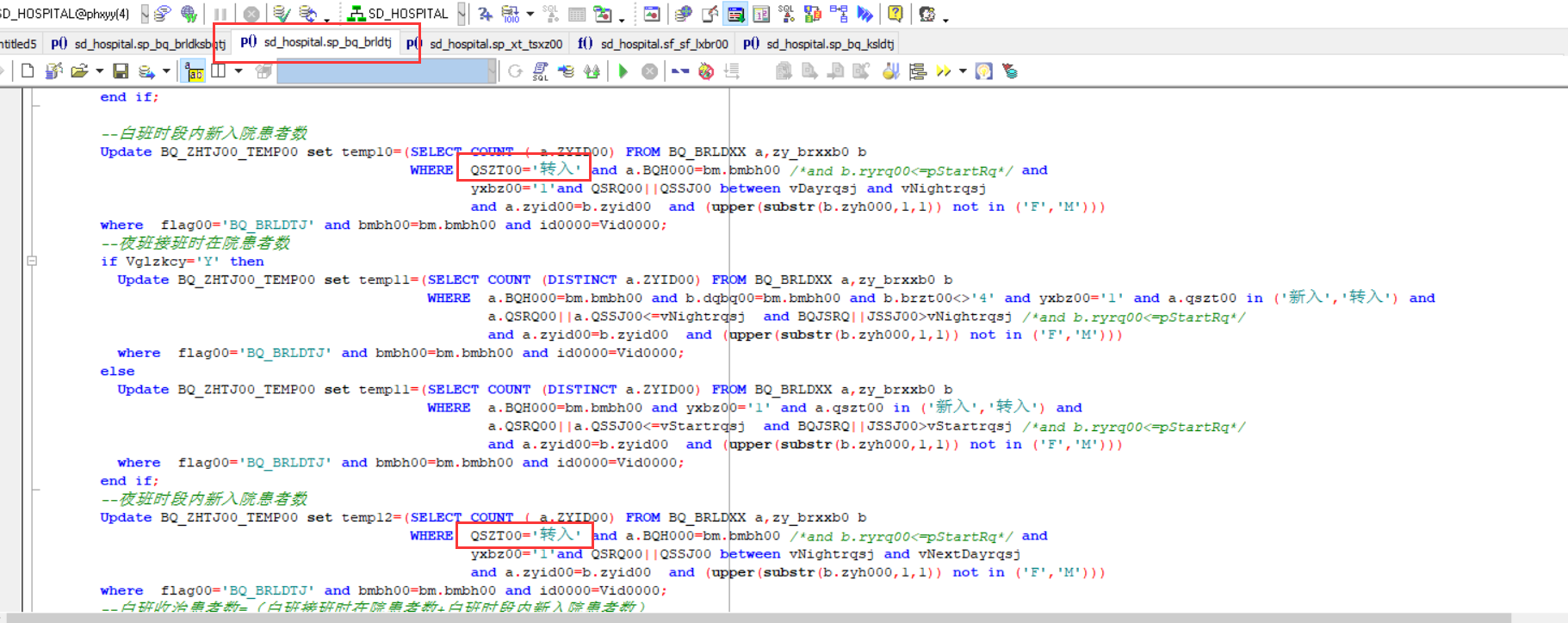Switch to sd_hospital.sf_sf_lxbr00 tab
Viewport: 1568px width, 623px height.
663,43
